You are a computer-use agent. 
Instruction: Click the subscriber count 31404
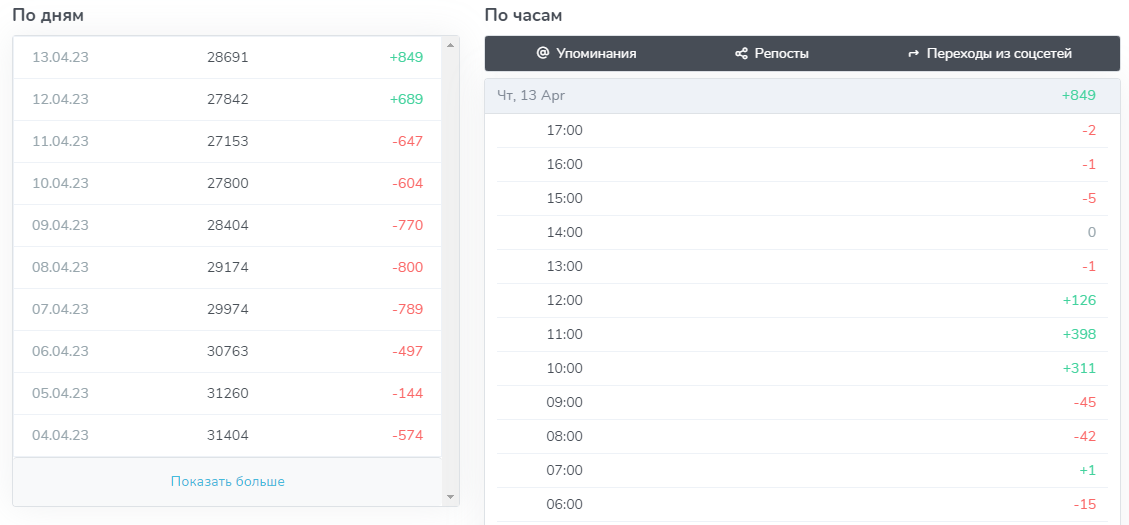[228, 436]
